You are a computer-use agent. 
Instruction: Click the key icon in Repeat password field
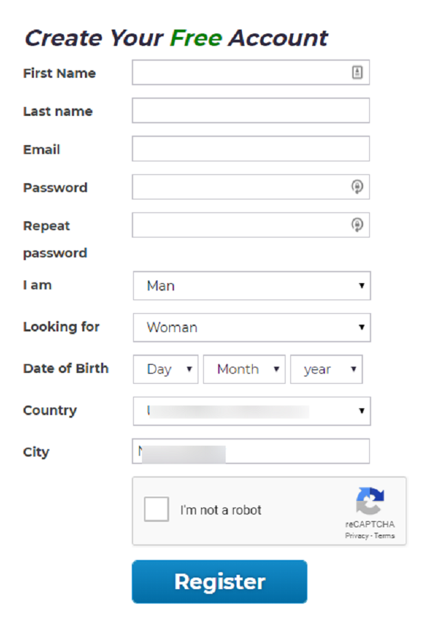[357, 225]
